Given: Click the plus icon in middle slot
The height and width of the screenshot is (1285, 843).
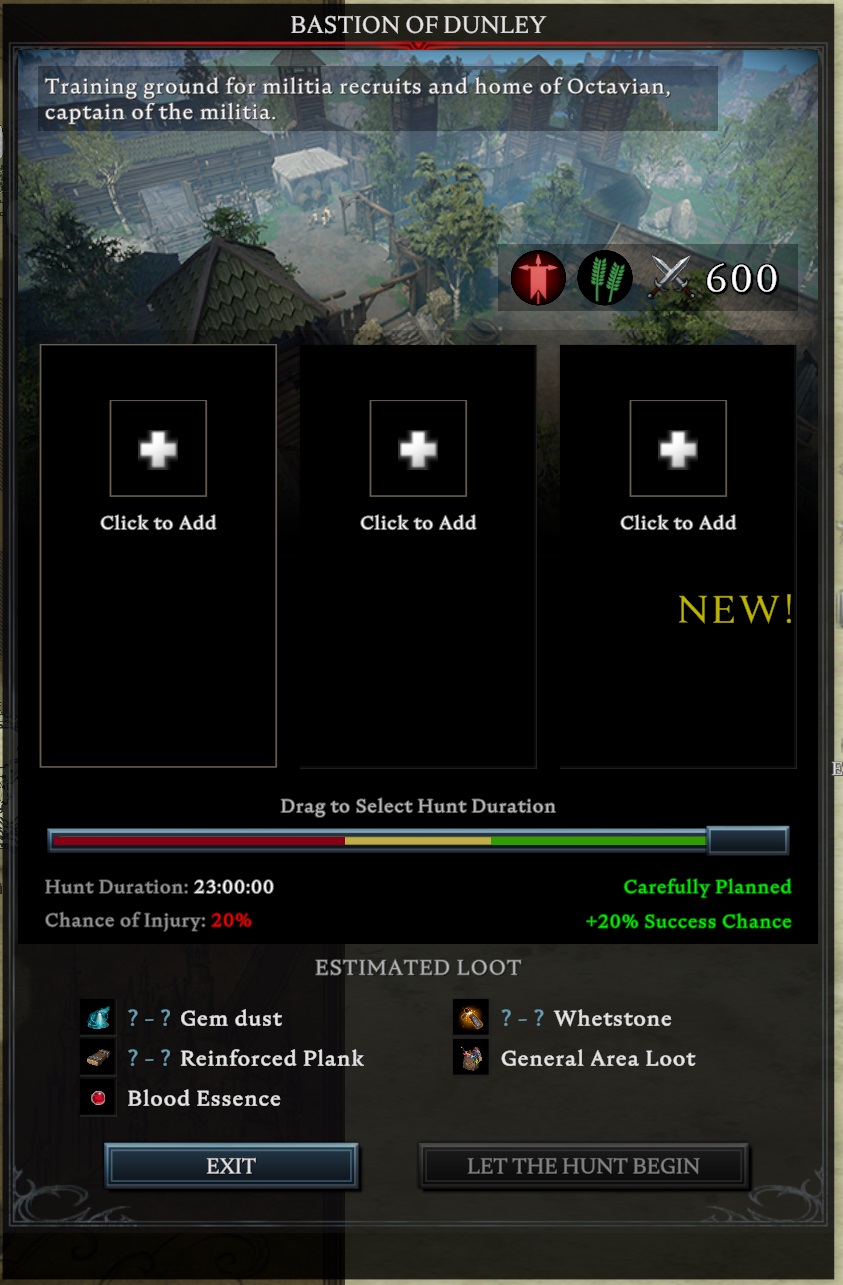Looking at the screenshot, I should 418,448.
